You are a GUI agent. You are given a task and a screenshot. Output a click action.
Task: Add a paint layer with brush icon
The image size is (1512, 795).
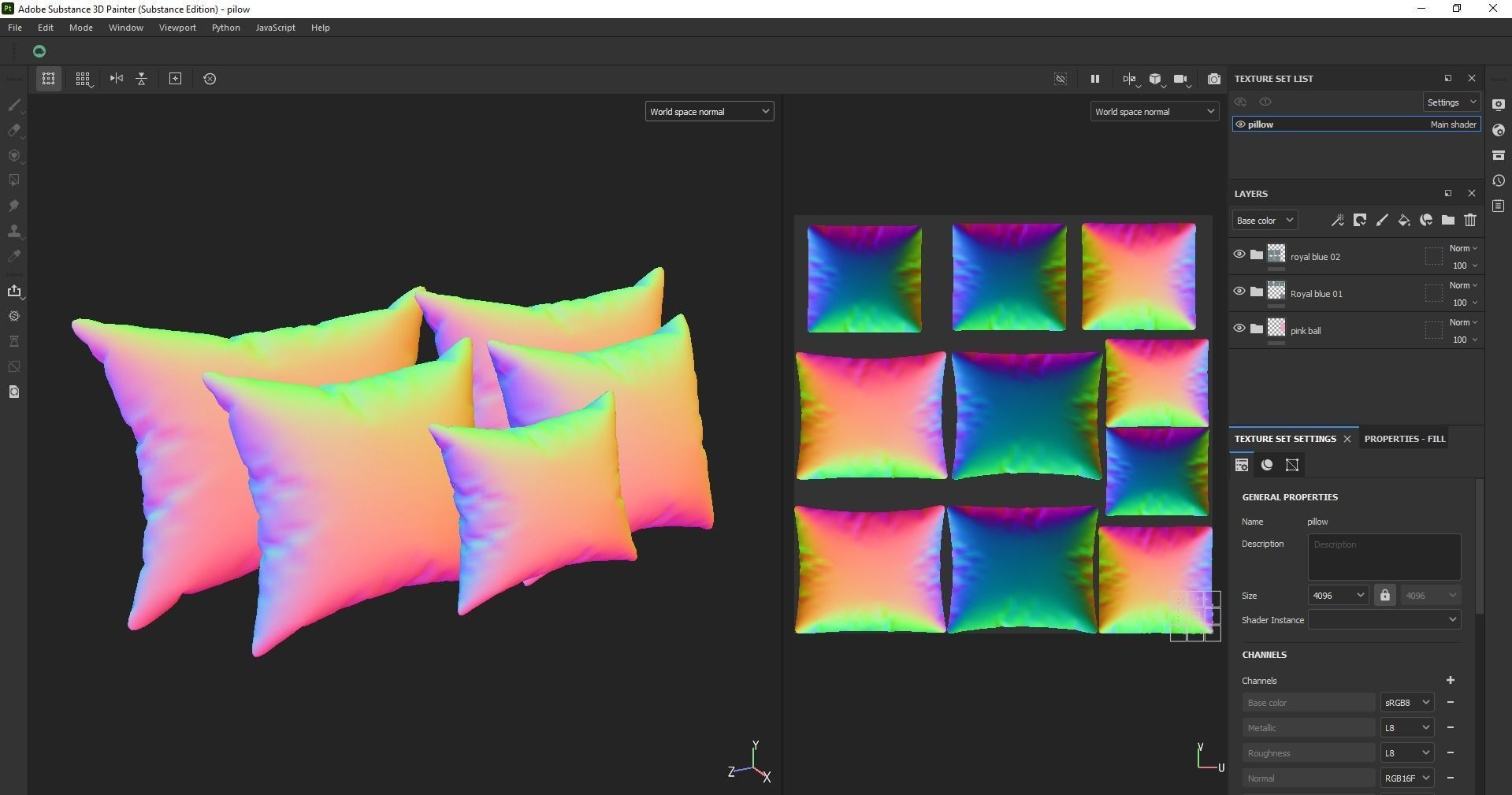click(1381, 221)
